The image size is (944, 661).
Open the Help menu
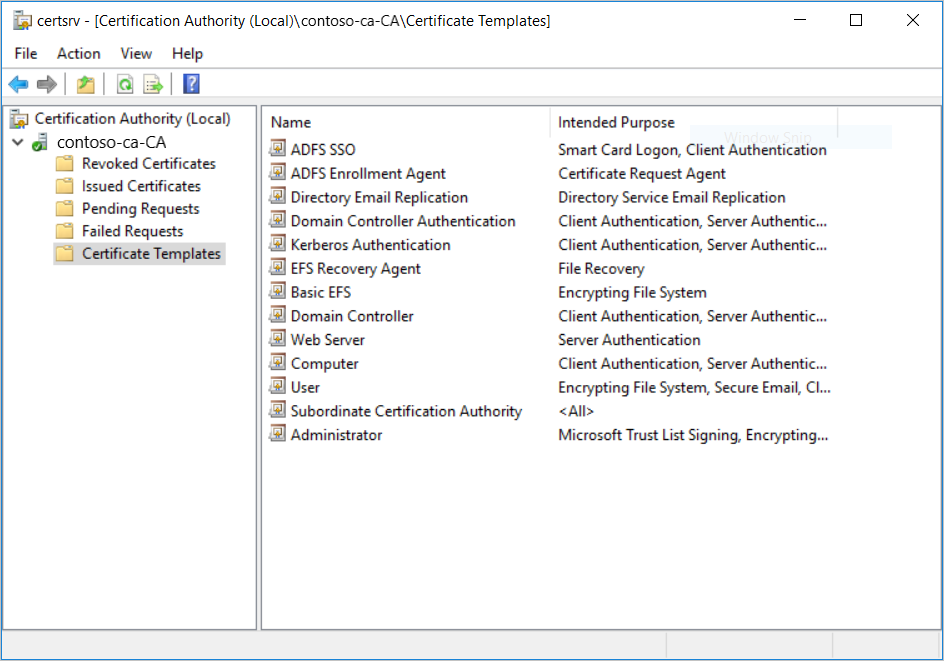pyautogui.click(x=187, y=53)
